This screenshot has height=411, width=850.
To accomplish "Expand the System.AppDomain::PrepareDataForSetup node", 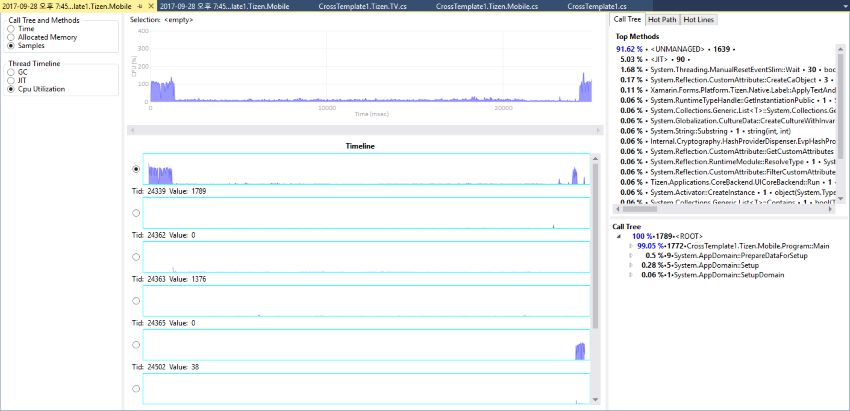I will pyautogui.click(x=629, y=255).
